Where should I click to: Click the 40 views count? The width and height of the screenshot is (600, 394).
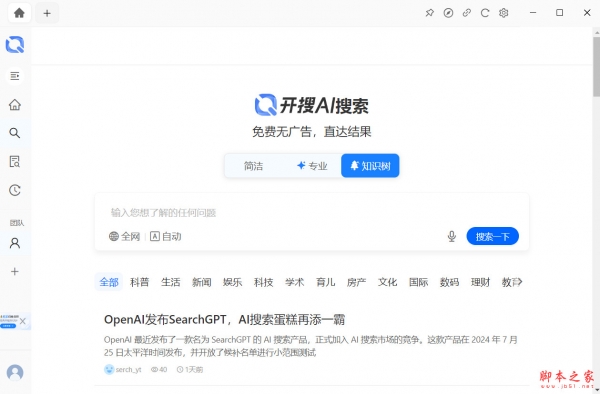(159, 370)
